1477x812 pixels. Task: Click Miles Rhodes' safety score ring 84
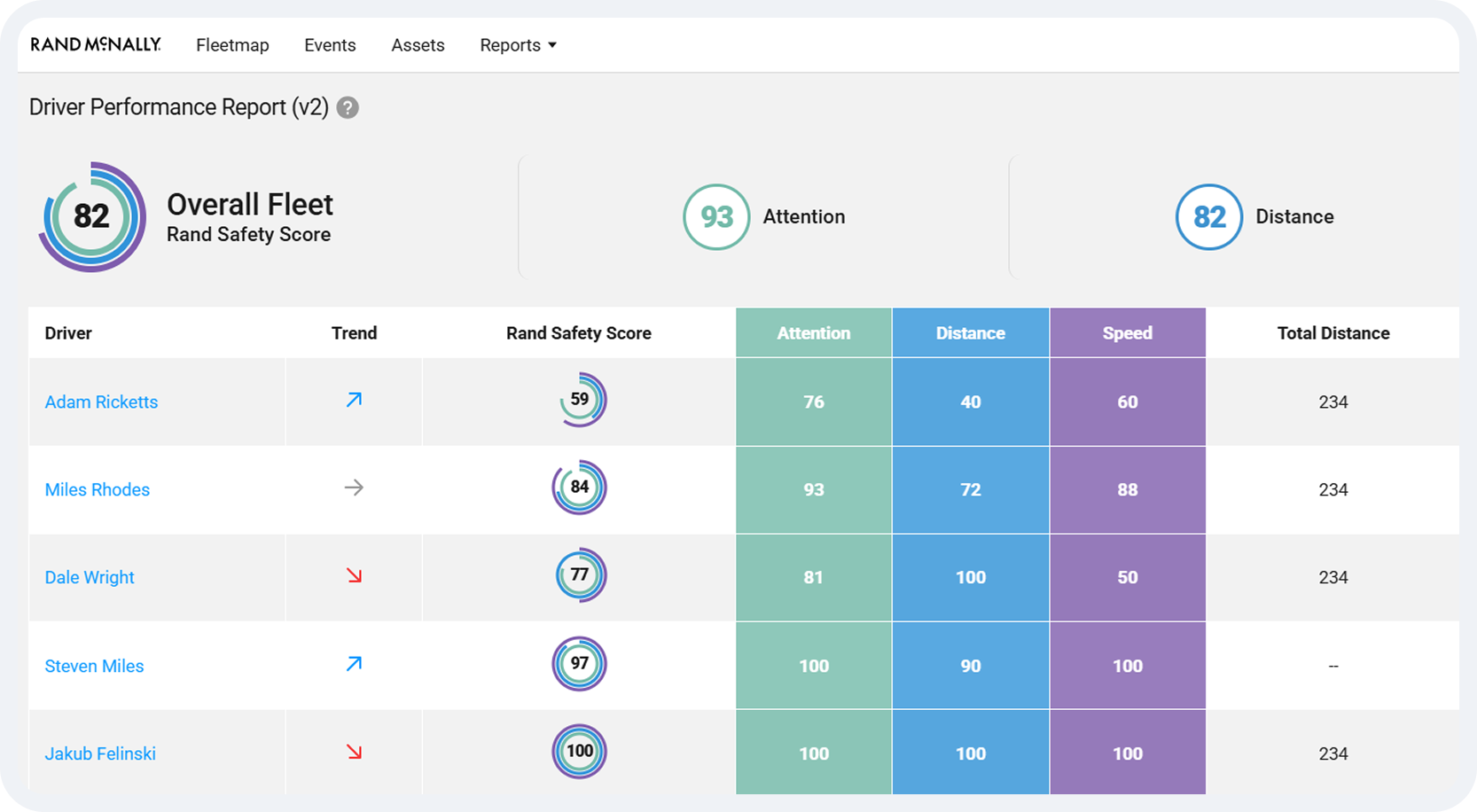(x=580, y=488)
